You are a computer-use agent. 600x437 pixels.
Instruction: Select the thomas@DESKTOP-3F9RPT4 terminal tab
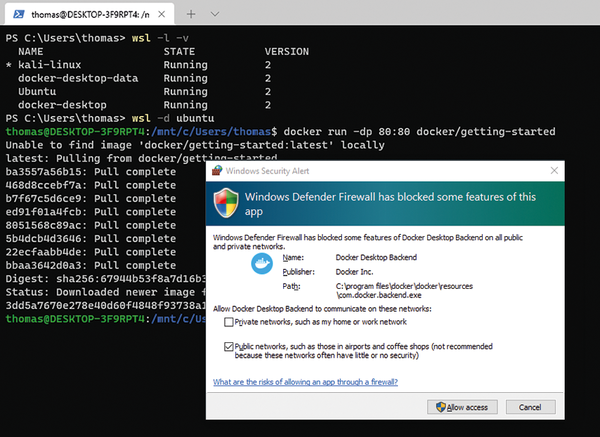click(90, 15)
